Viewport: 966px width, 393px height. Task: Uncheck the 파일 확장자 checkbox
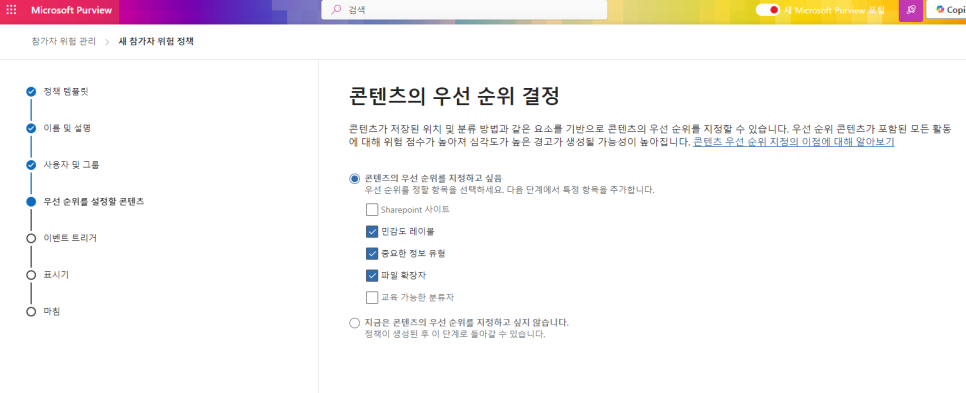point(371,275)
